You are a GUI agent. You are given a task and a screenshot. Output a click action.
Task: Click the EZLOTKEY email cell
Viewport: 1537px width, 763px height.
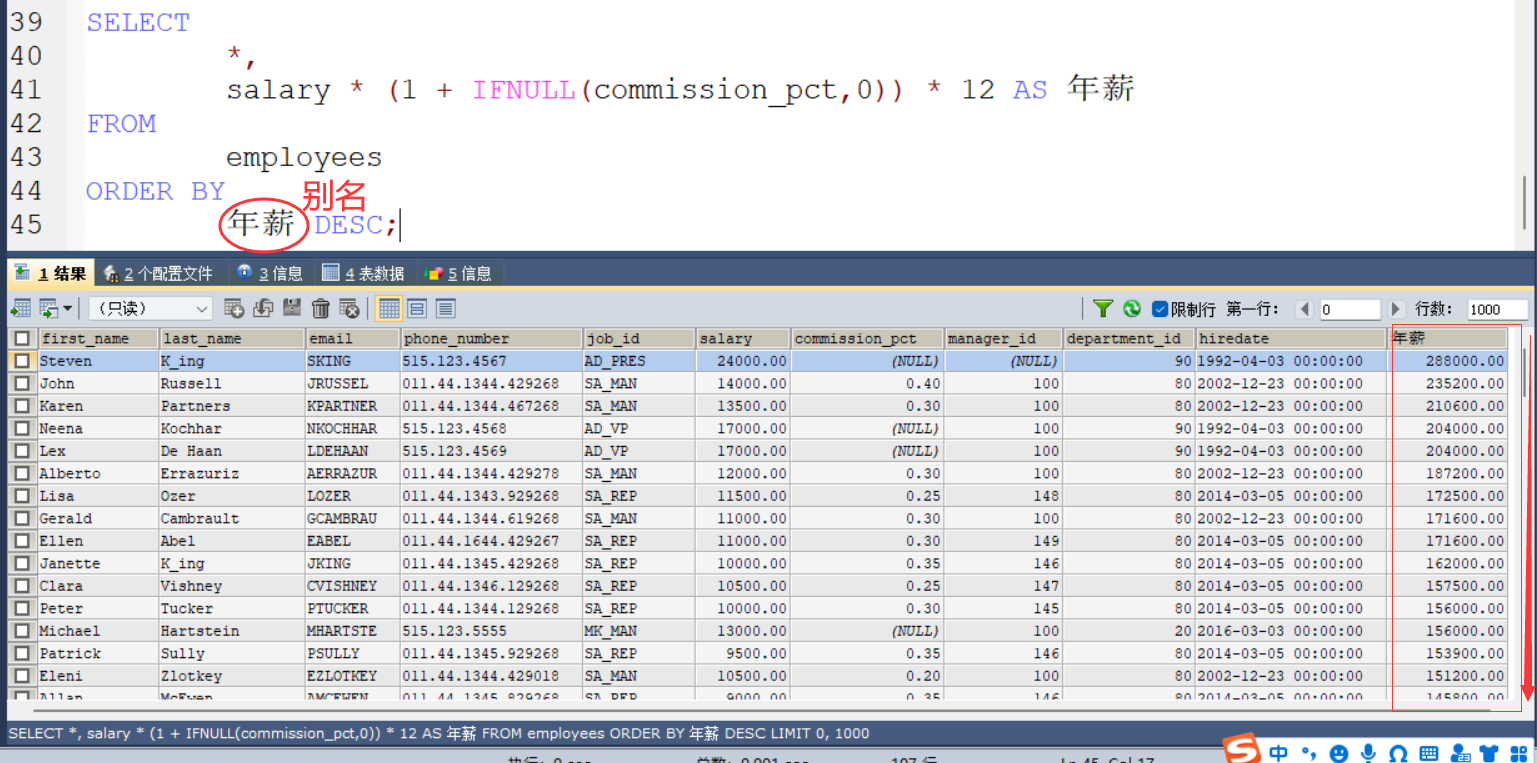click(353, 676)
